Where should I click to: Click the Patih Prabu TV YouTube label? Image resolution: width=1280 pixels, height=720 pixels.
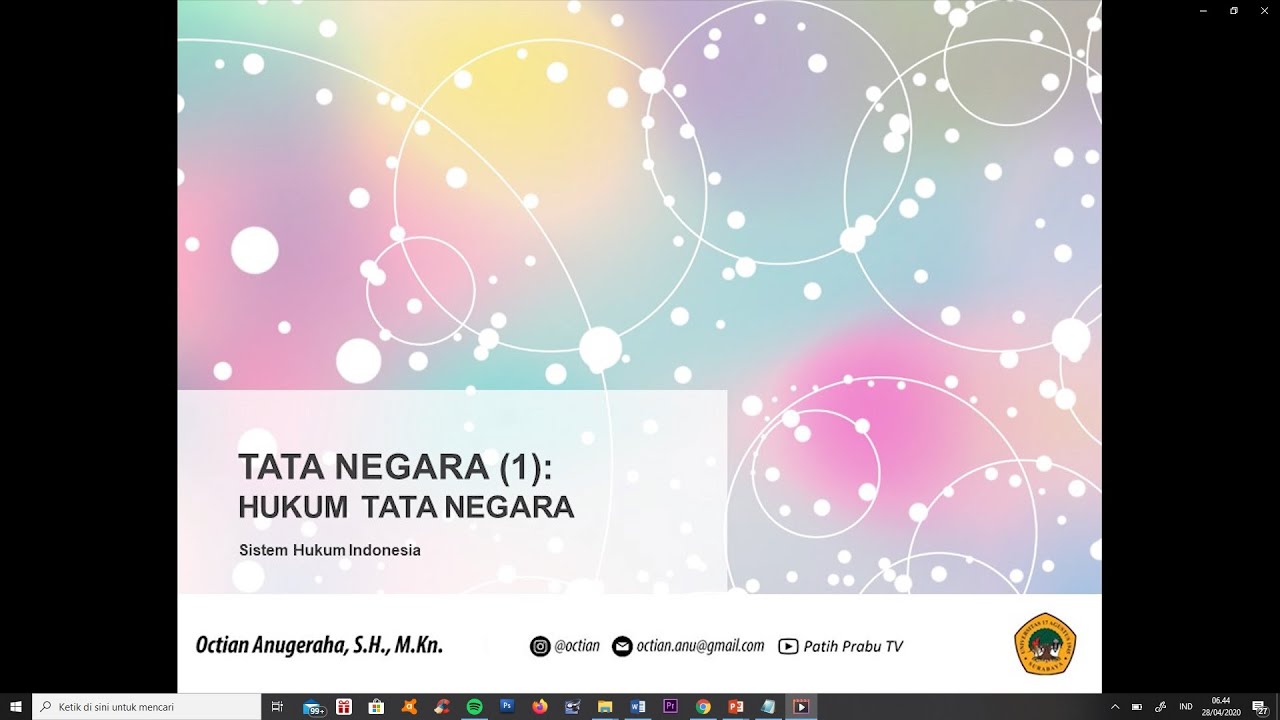click(x=853, y=646)
